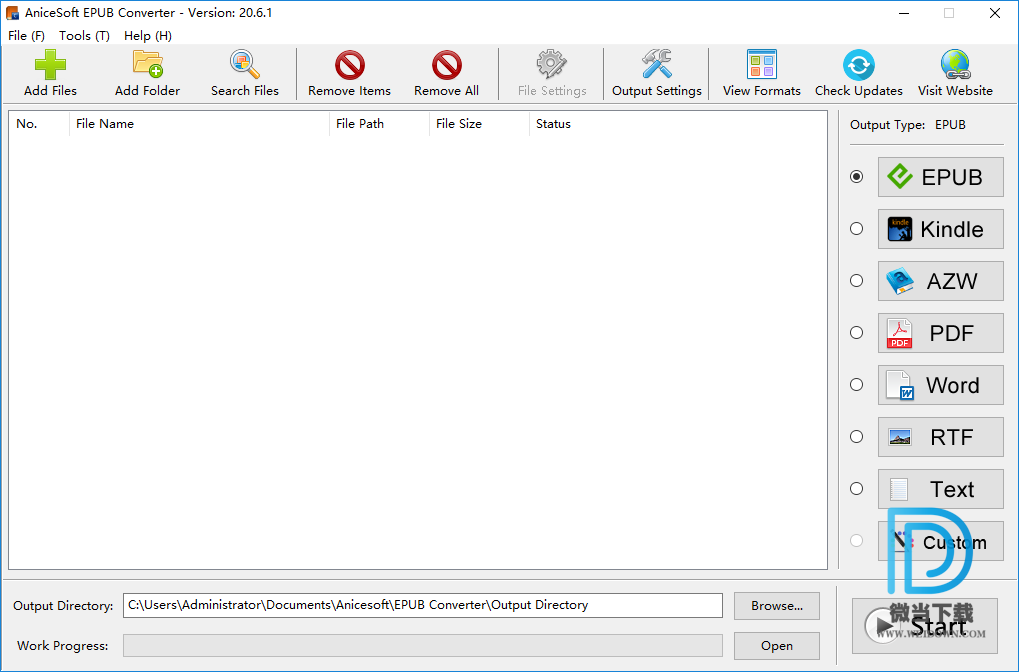Click the Open output folder button
Viewport: 1019px width, 672px height.
[x=776, y=646]
